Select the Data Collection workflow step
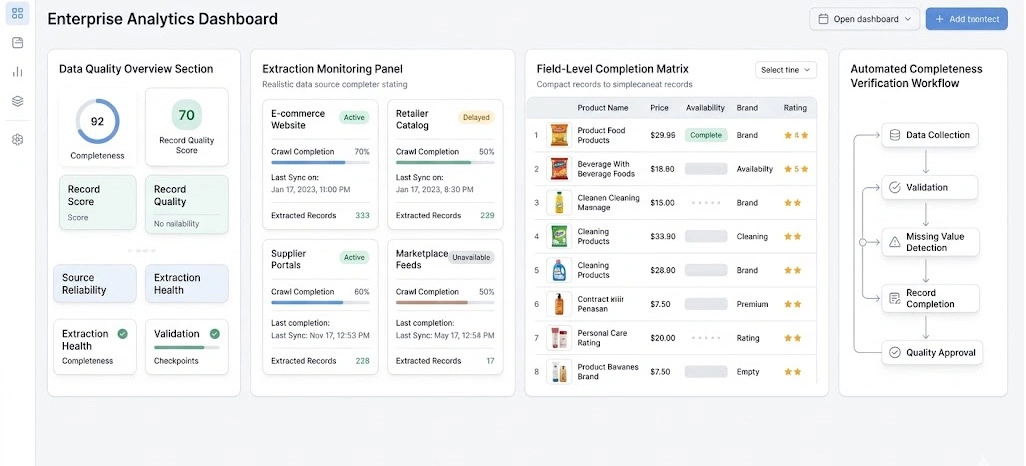Viewport: 1026px width, 466px height. tap(930, 135)
